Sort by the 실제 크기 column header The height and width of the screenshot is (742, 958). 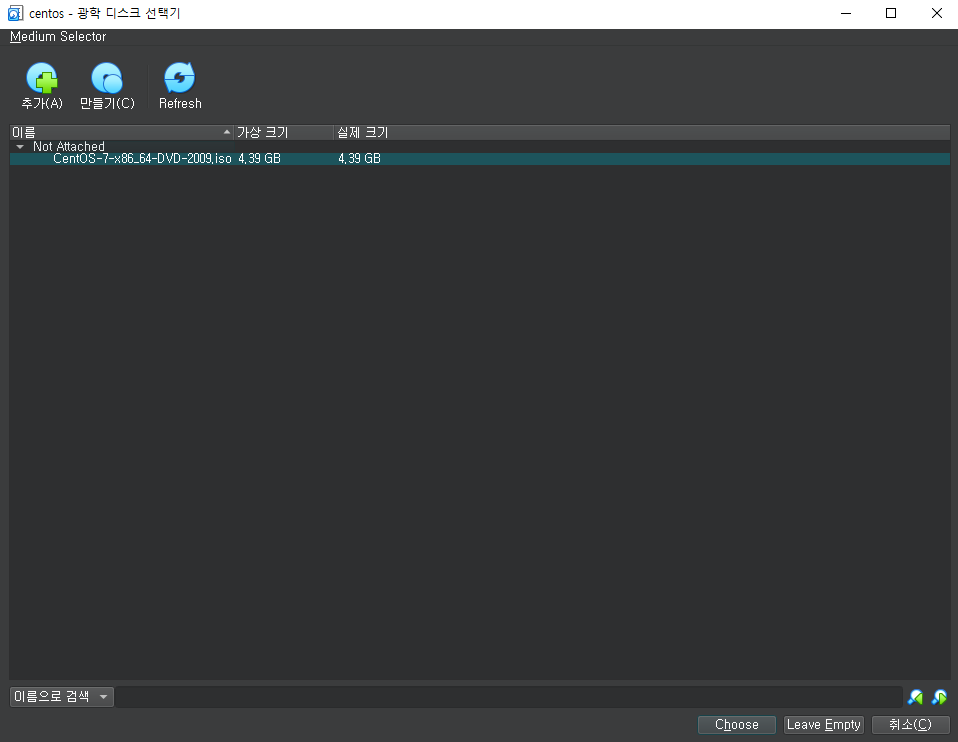click(642, 132)
